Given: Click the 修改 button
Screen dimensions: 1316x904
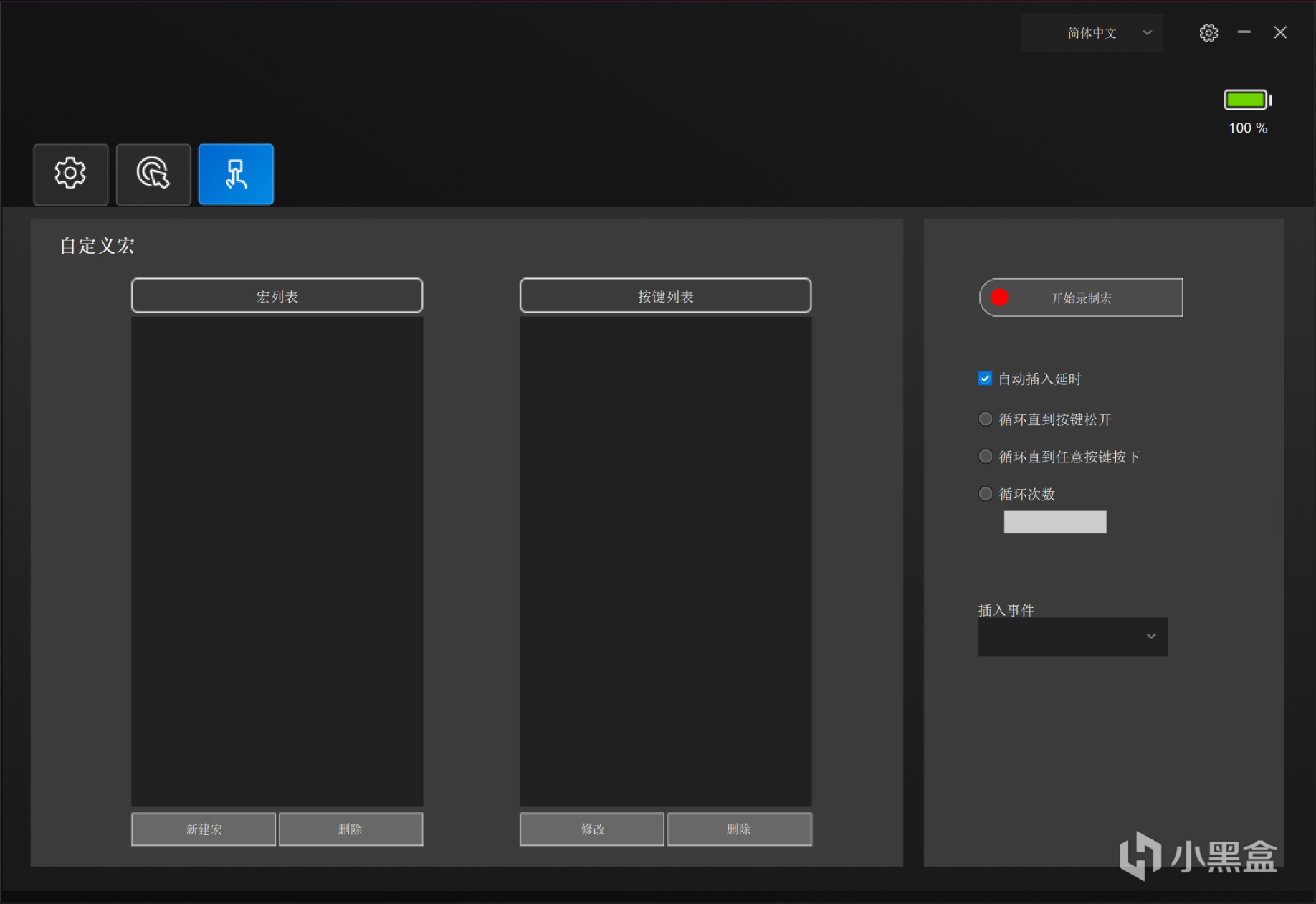Looking at the screenshot, I should (592, 829).
